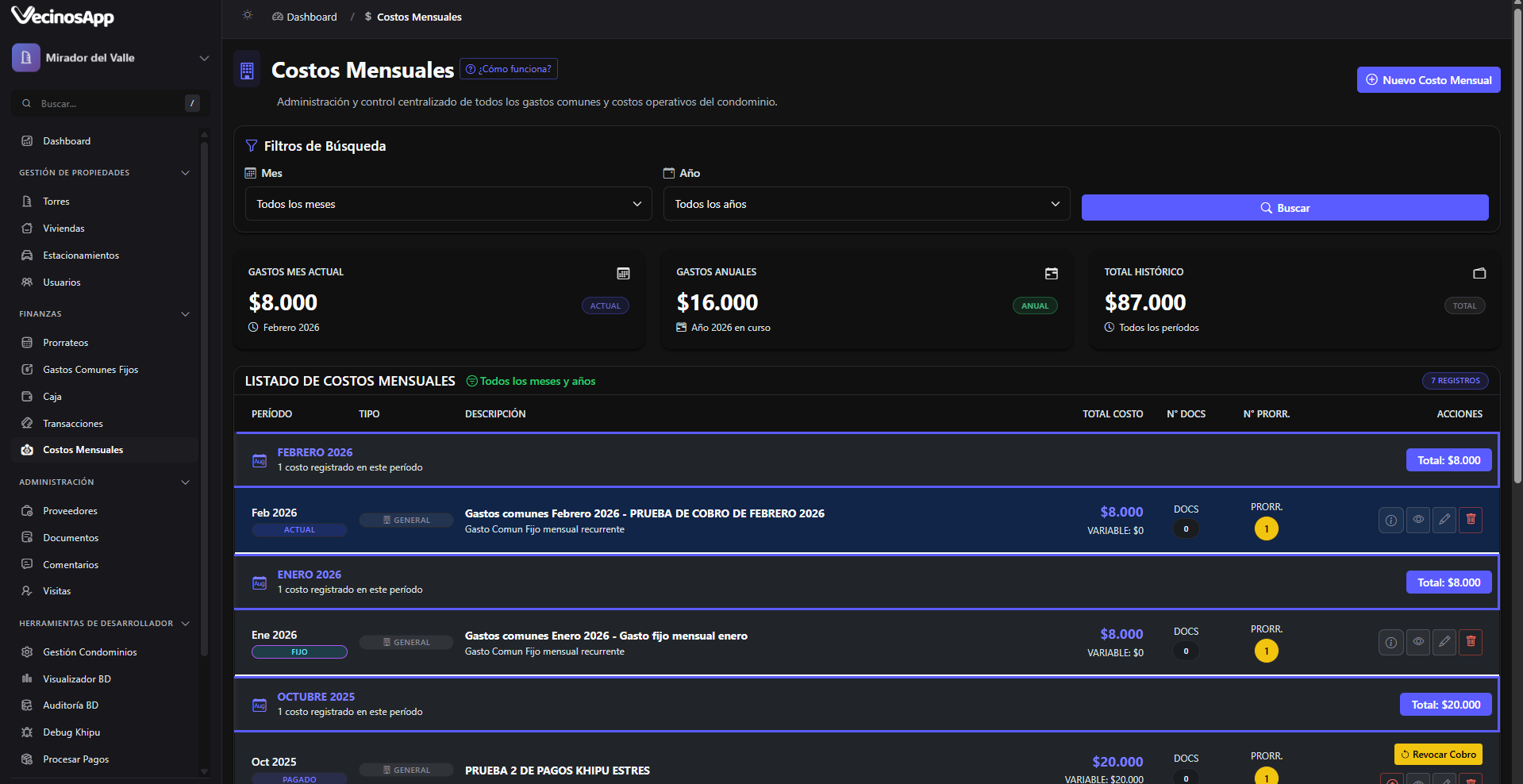
Task: Click the edit pencil on the Feb 2026 row
Action: pos(1444,520)
